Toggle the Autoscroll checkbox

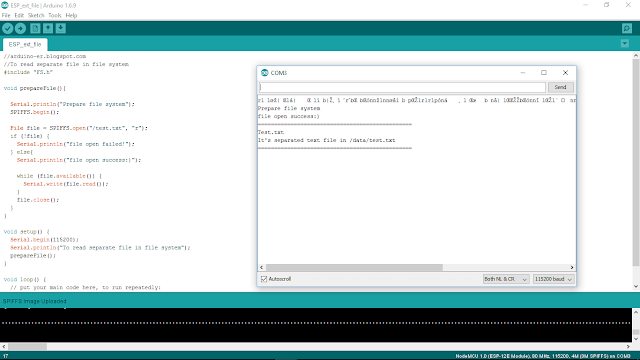264,279
